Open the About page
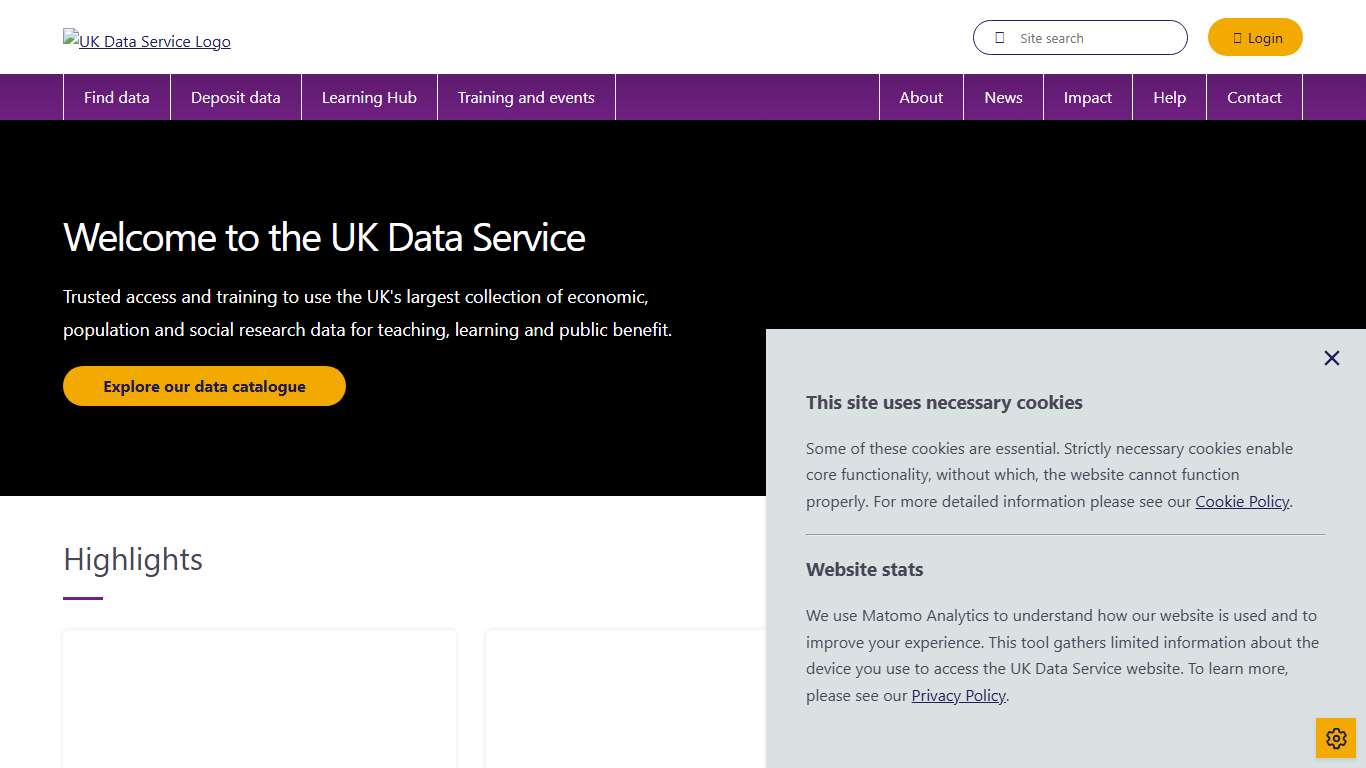The height and width of the screenshot is (768, 1366). (x=920, y=97)
